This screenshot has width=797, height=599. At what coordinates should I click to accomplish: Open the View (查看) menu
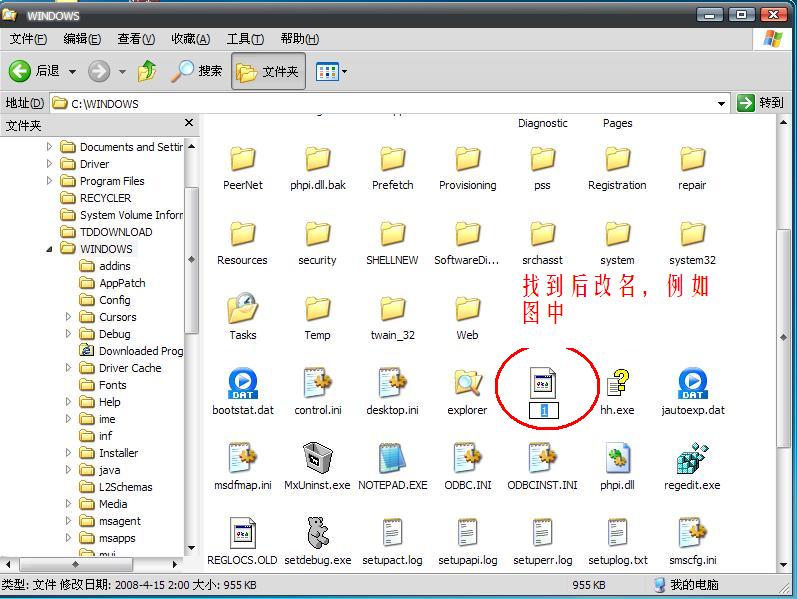coord(136,39)
